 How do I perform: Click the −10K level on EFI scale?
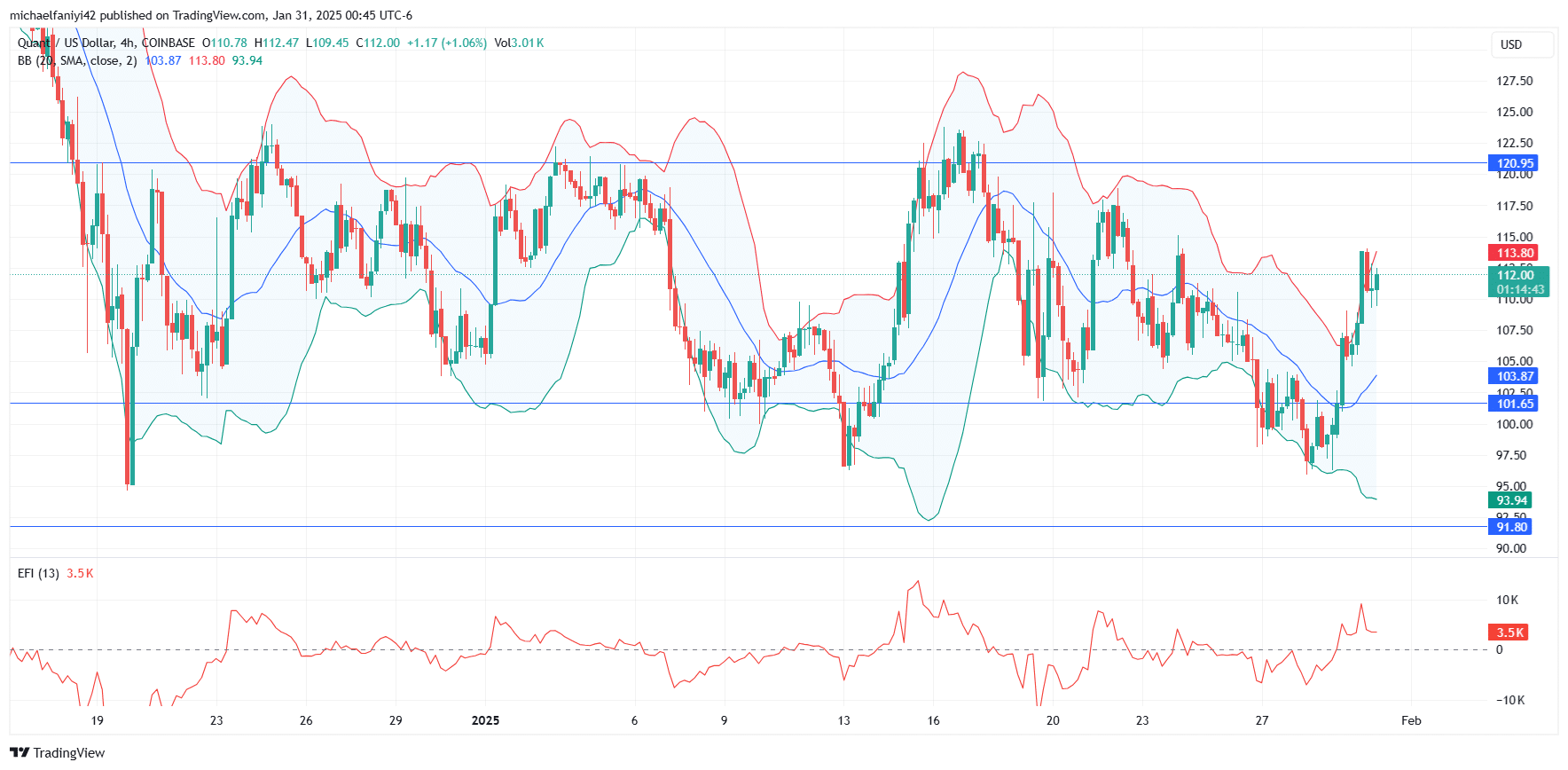click(1510, 700)
